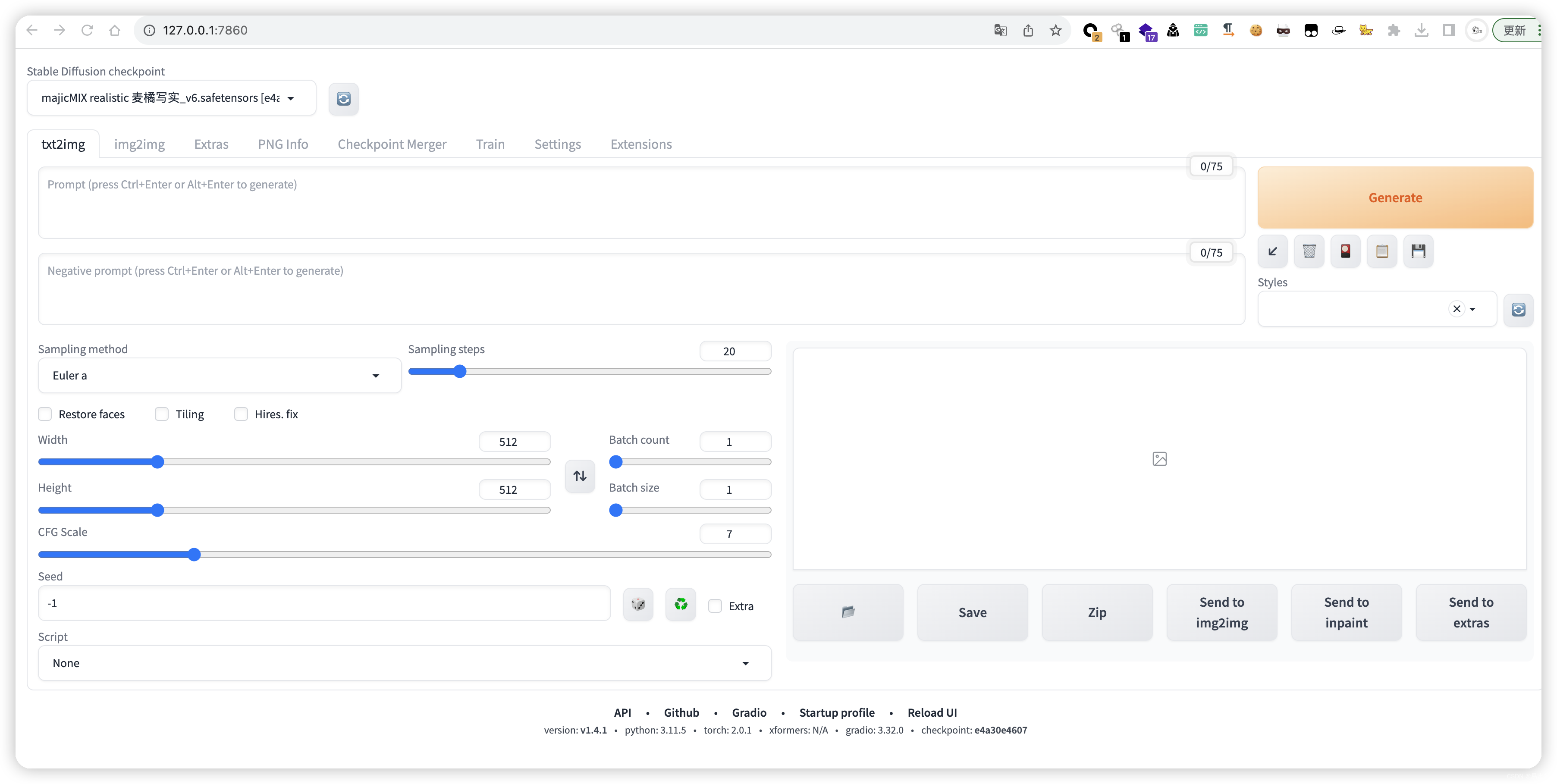The width and height of the screenshot is (1557, 784).
Task: Click the clipboard apply styles icon
Action: [x=1382, y=251]
